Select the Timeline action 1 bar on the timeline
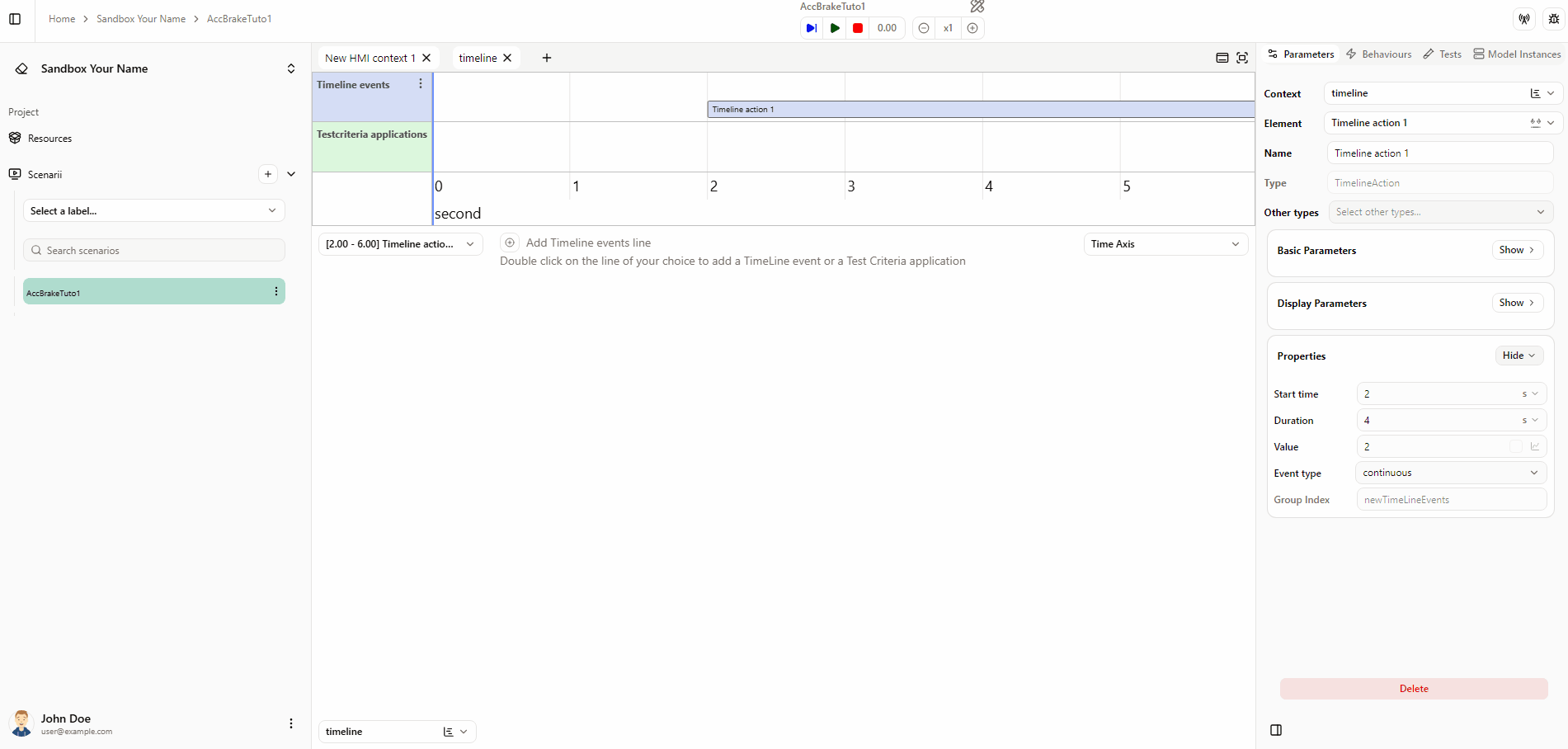 [907, 108]
